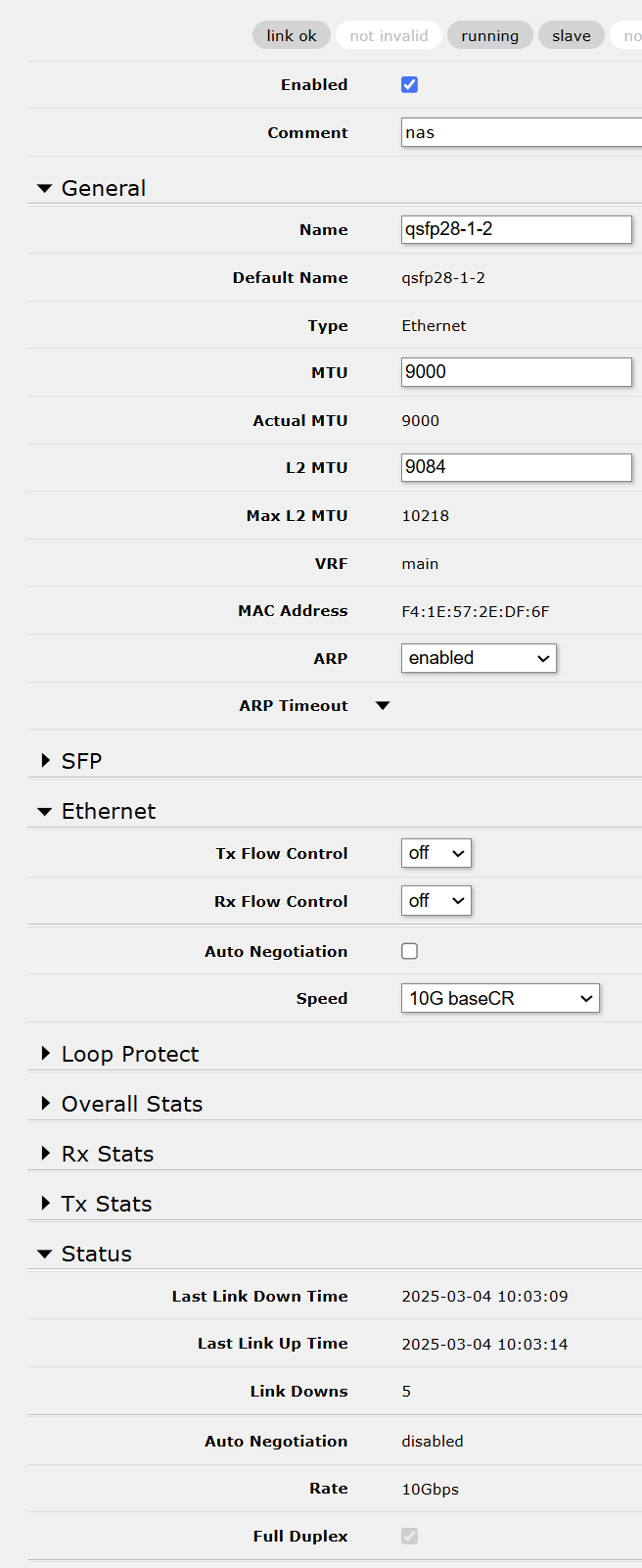Click the 'running' status badge
Image resolution: width=642 pixels, height=1568 pixels.
[x=489, y=34]
